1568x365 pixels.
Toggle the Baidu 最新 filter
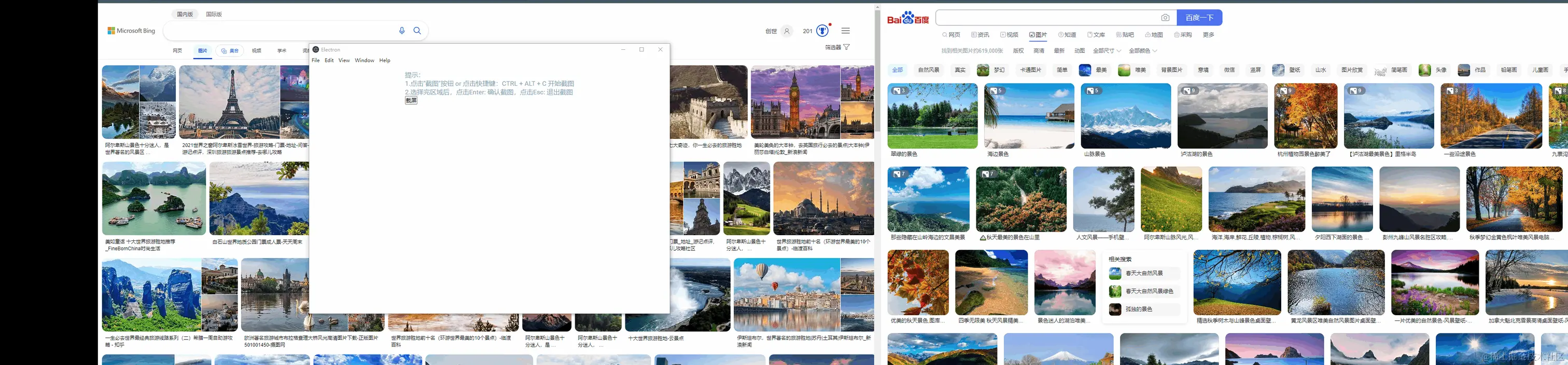(1059, 50)
